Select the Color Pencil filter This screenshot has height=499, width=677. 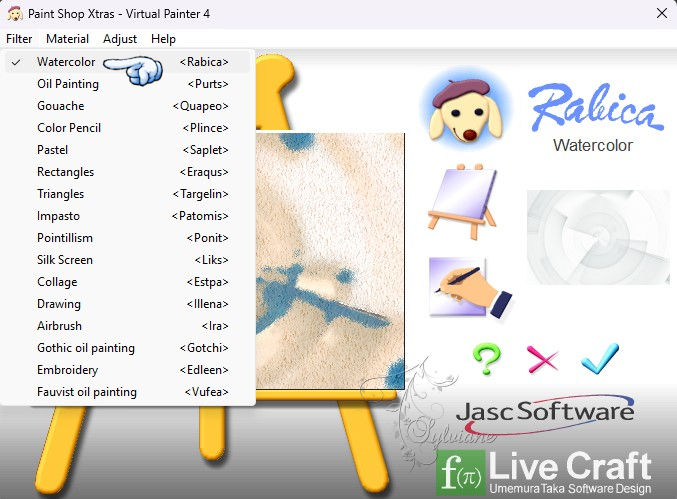[128, 128]
